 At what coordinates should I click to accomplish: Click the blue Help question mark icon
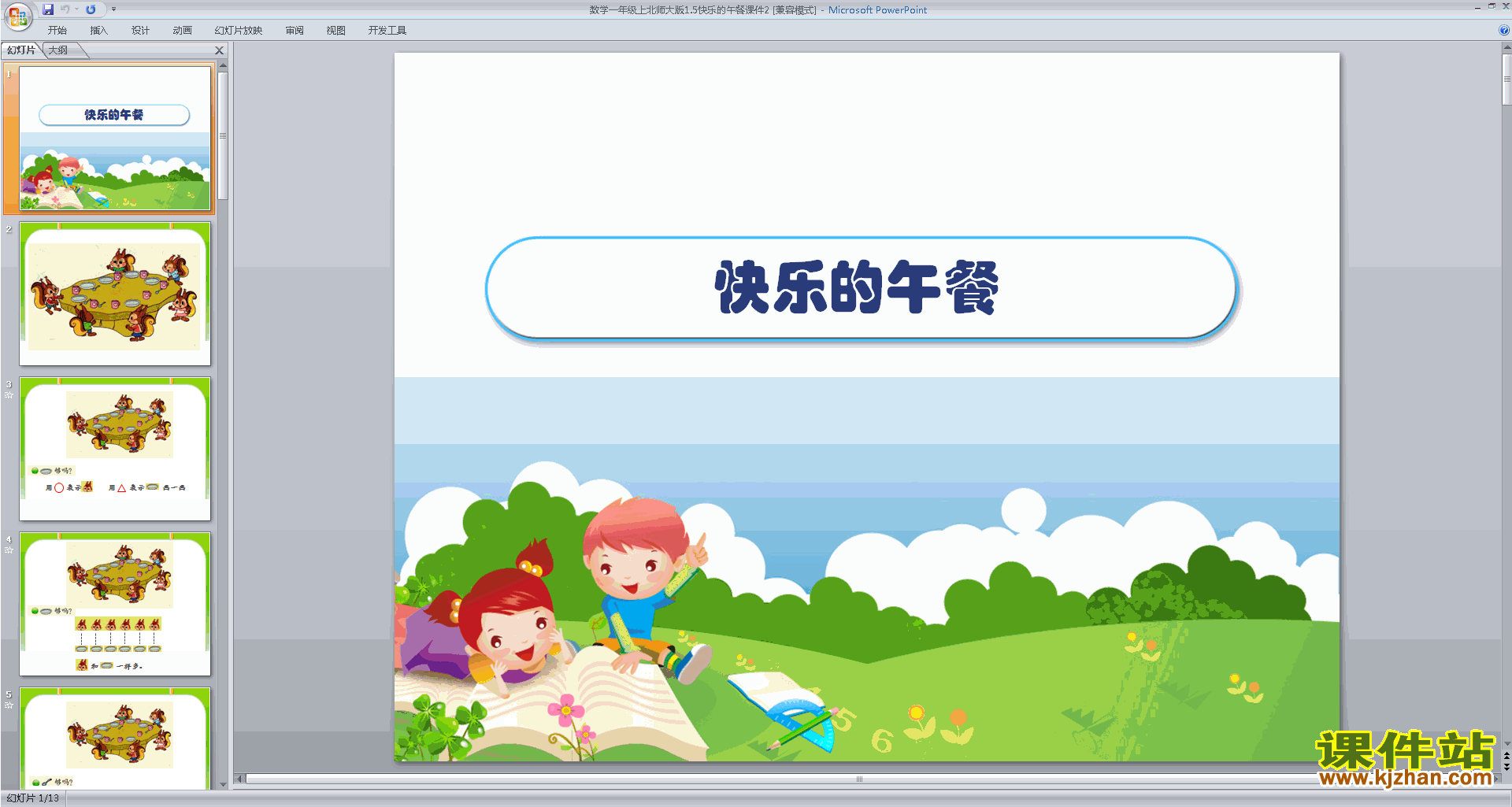[x=1503, y=31]
